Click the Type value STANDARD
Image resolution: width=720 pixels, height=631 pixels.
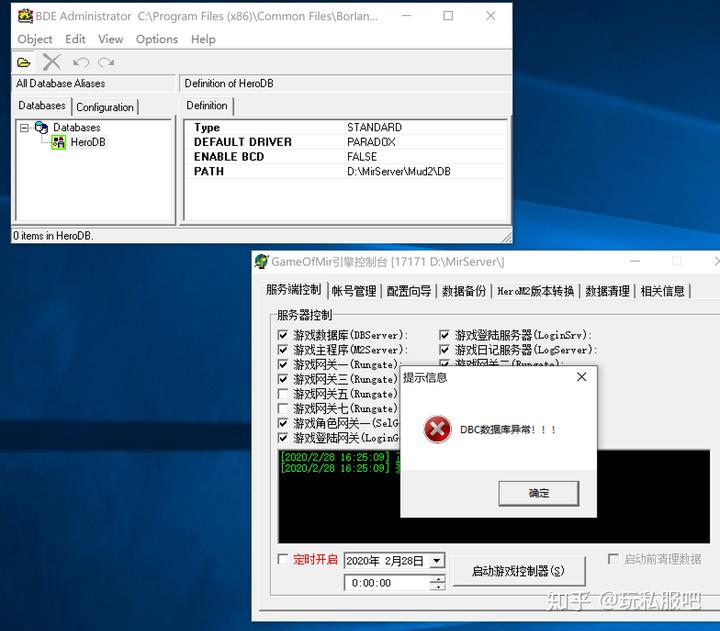coord(374,127)
